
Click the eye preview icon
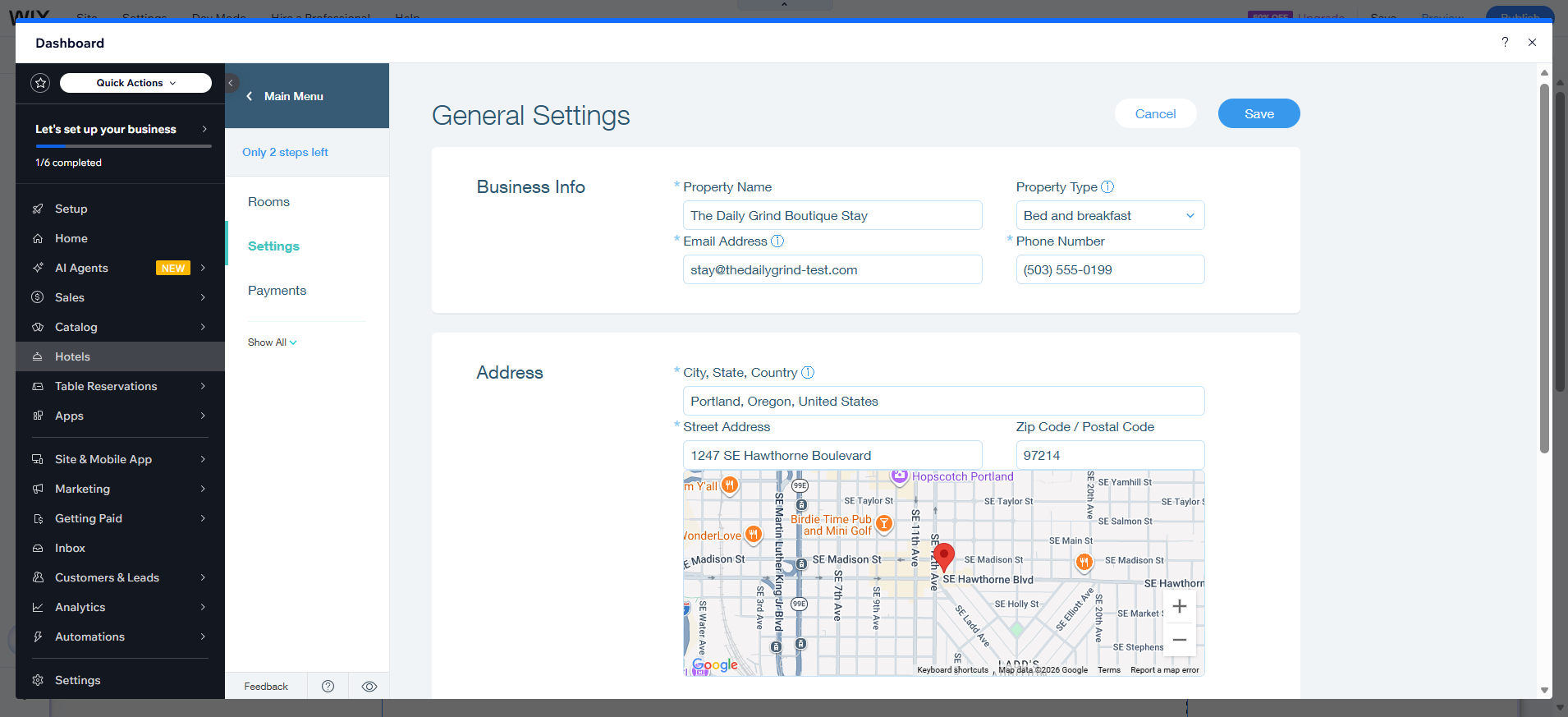coord(369,687)
